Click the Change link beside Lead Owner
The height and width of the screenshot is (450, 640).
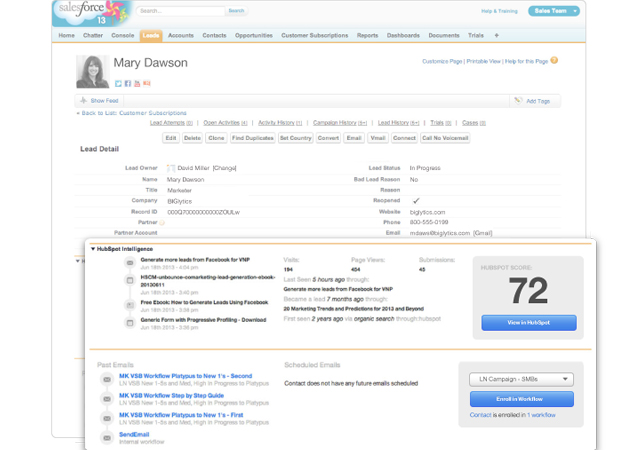(224, 168)
